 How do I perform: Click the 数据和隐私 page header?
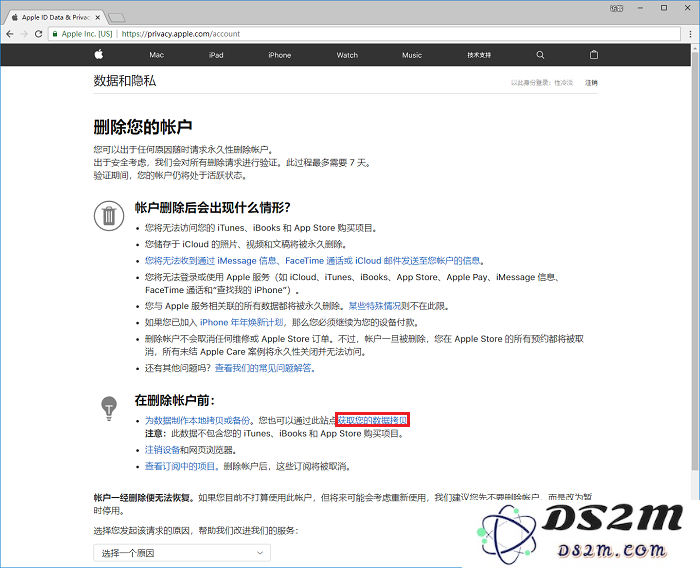tap(125, 81)
